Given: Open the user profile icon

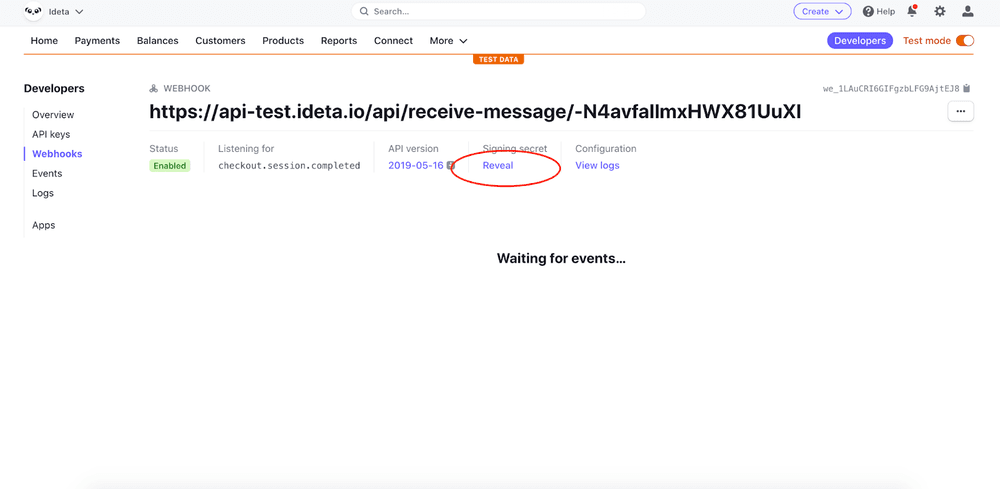Looking at the screenshot, I should coord(967,11).
